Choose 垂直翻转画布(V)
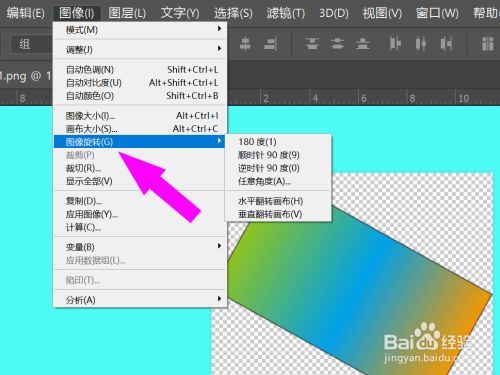 tap(278, 214)
